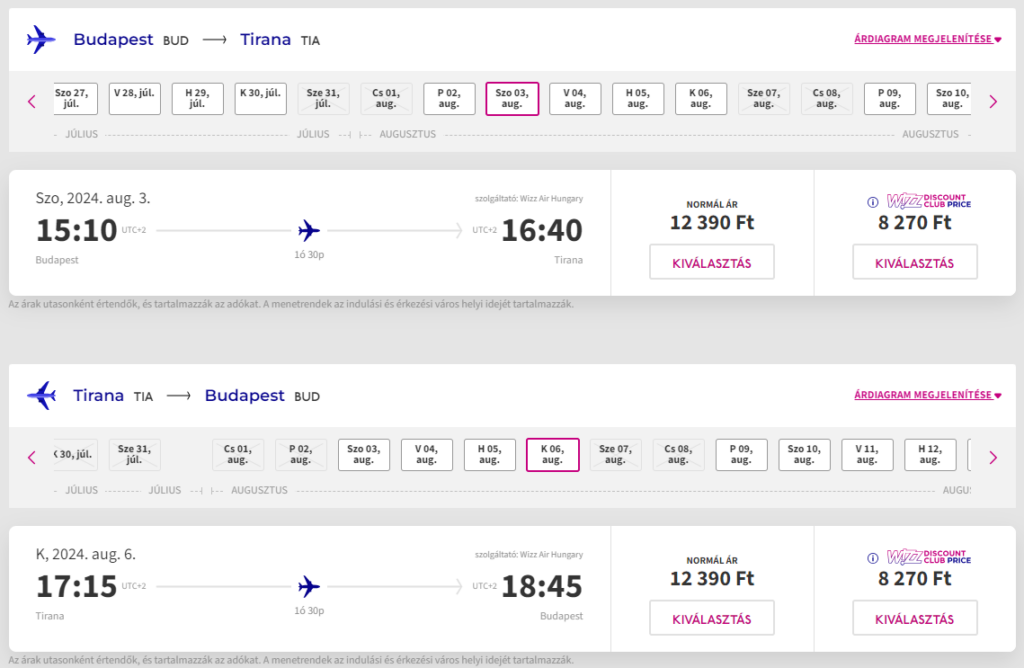
Task: Select return date P 09, aug.
Action: click(741, 455)
